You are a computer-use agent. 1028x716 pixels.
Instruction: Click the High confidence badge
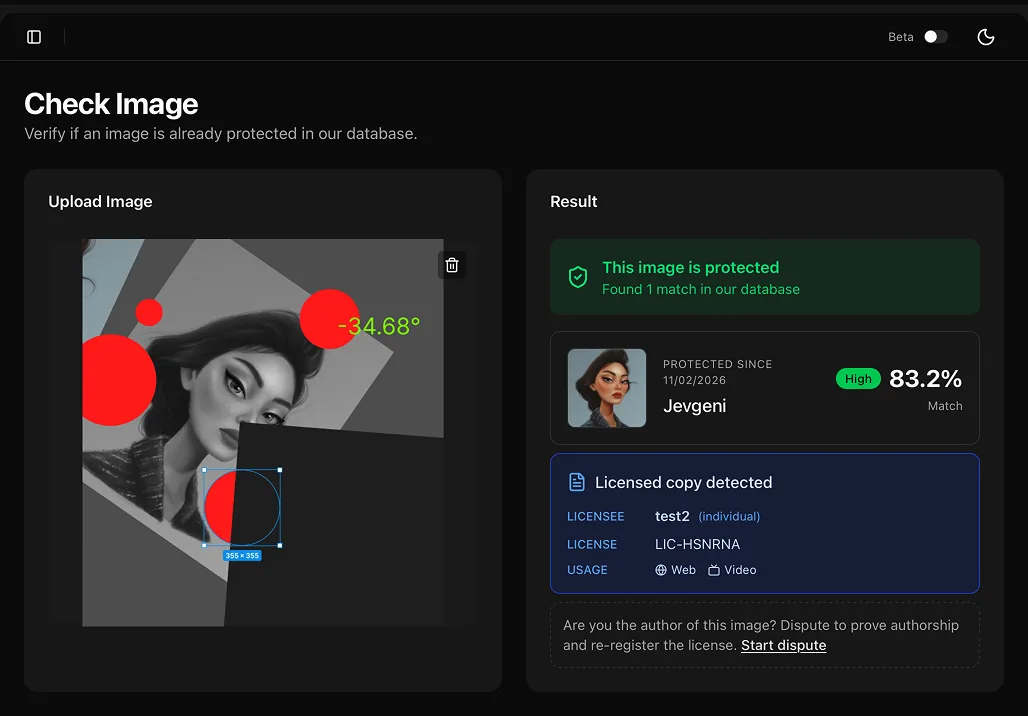858,379
